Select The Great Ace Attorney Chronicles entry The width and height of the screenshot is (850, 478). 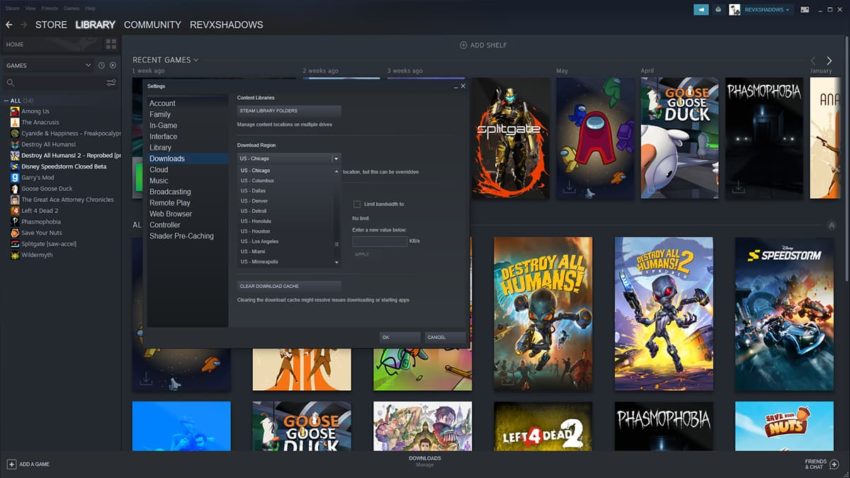(x=68, y=200)
